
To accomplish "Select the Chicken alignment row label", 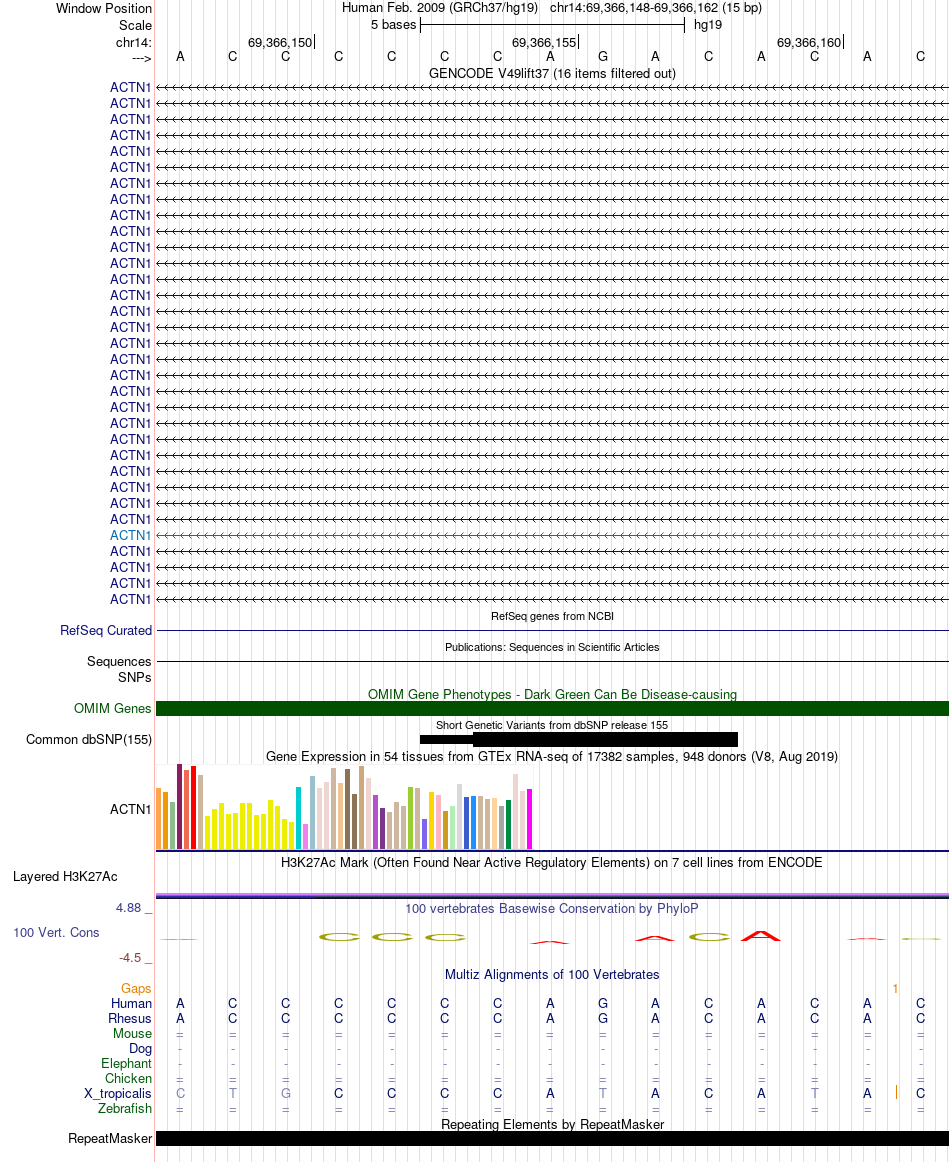I will pos(128,1078).
